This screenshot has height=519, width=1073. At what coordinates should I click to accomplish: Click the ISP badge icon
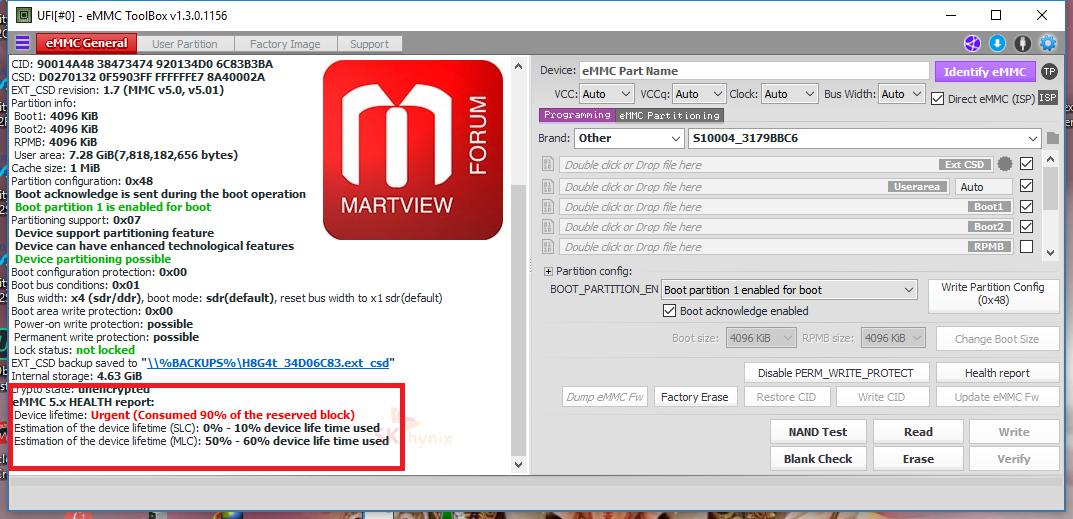click(x=1048, y=98)
